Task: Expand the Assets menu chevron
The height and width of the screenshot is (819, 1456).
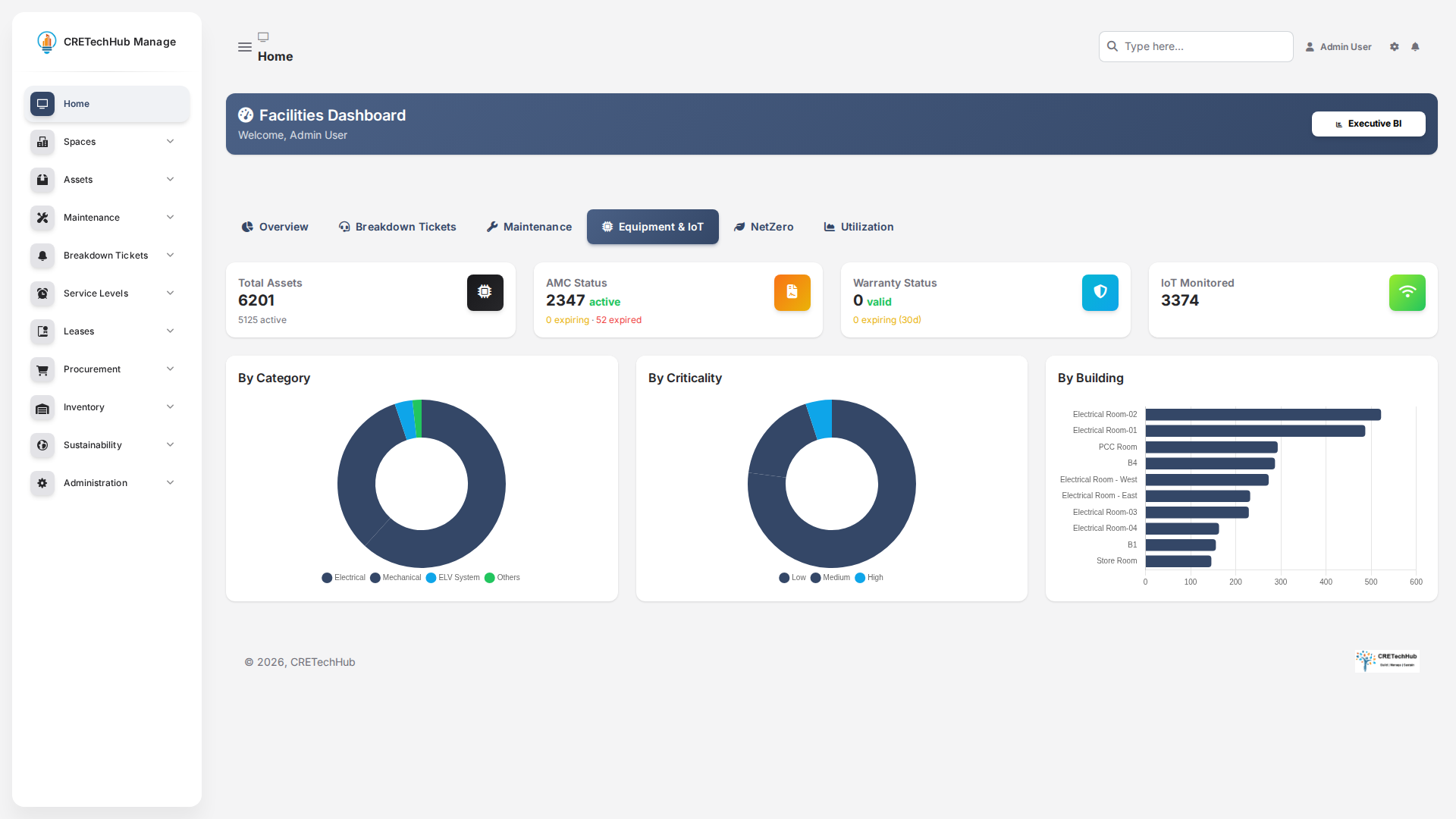Action: pyautogui.click(x=171, y=180)
